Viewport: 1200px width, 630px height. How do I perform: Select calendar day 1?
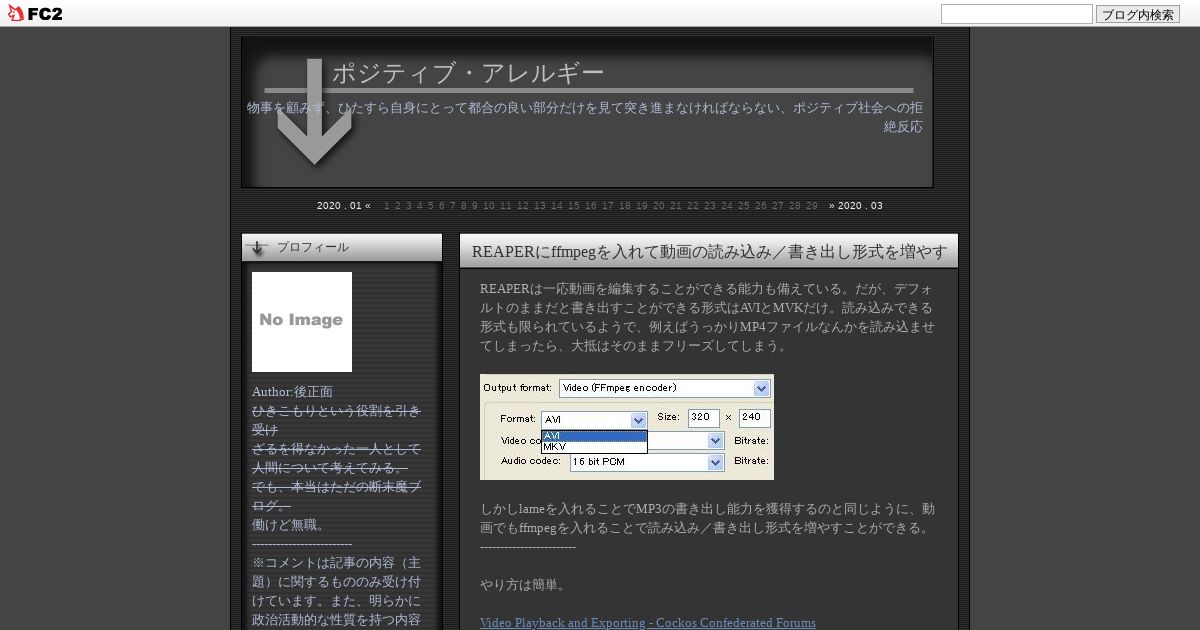(x=387, y=206)
